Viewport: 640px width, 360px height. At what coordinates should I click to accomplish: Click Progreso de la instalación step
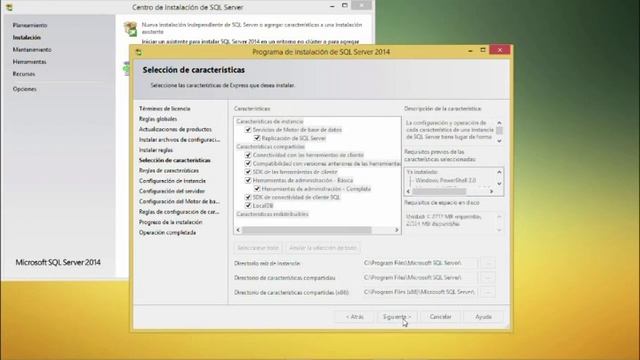pyautogui.click(x=171, y=222)
